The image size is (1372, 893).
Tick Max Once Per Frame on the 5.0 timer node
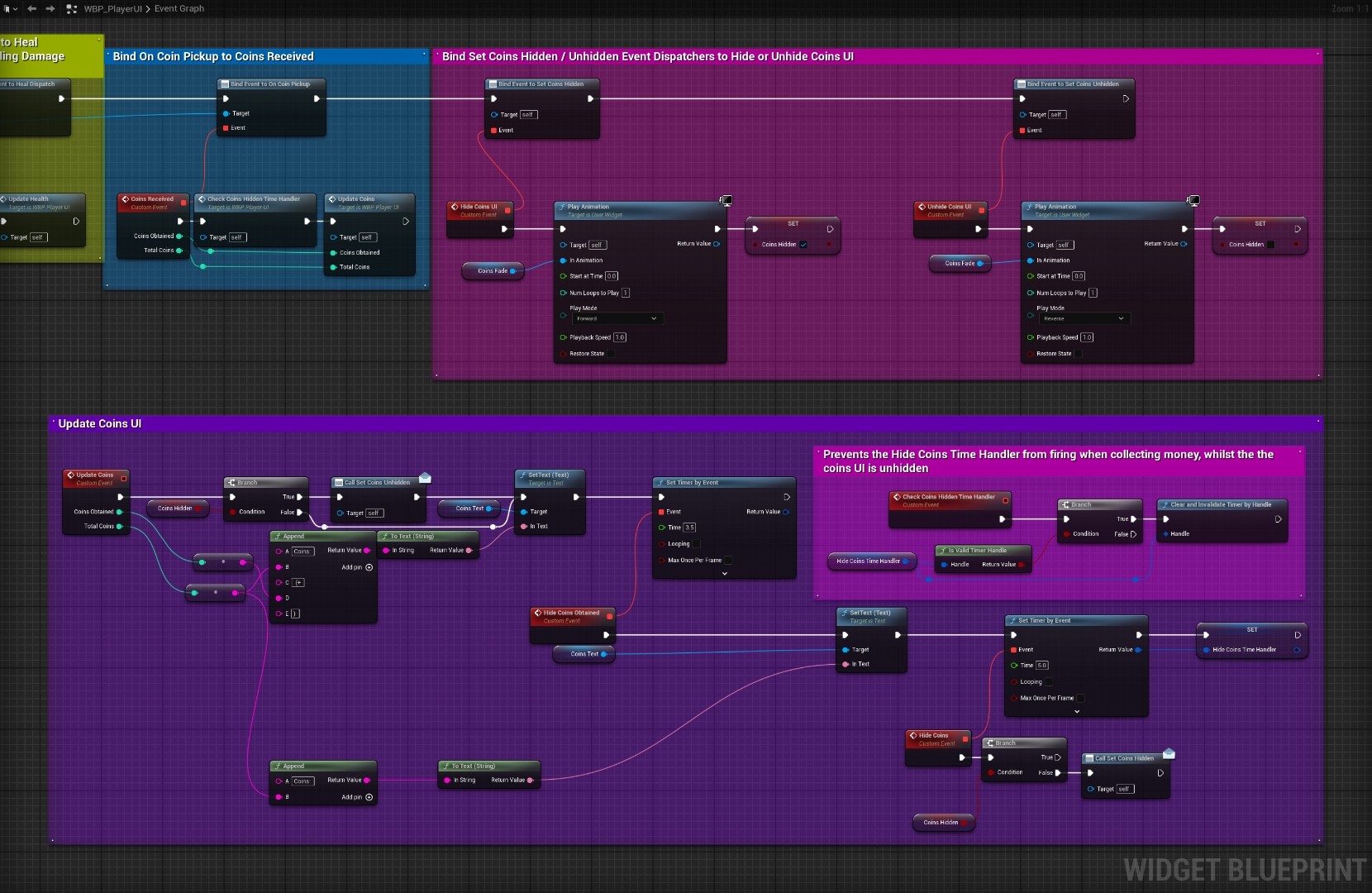pyautogui.click(x=1080, y=698)
